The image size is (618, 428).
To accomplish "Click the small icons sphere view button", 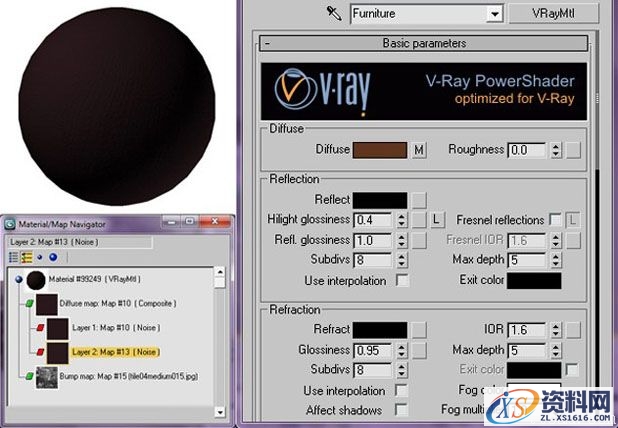I will point(41,256).
